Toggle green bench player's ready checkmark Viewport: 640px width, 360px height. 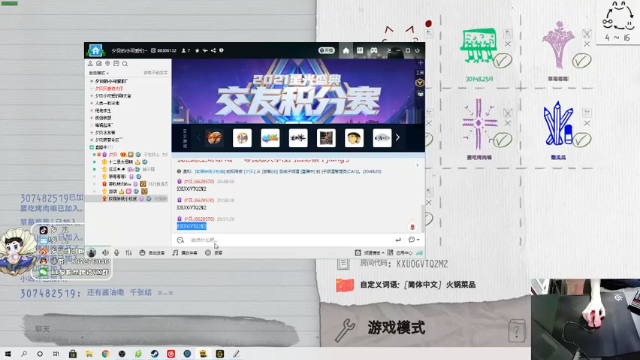pos(502,61)
